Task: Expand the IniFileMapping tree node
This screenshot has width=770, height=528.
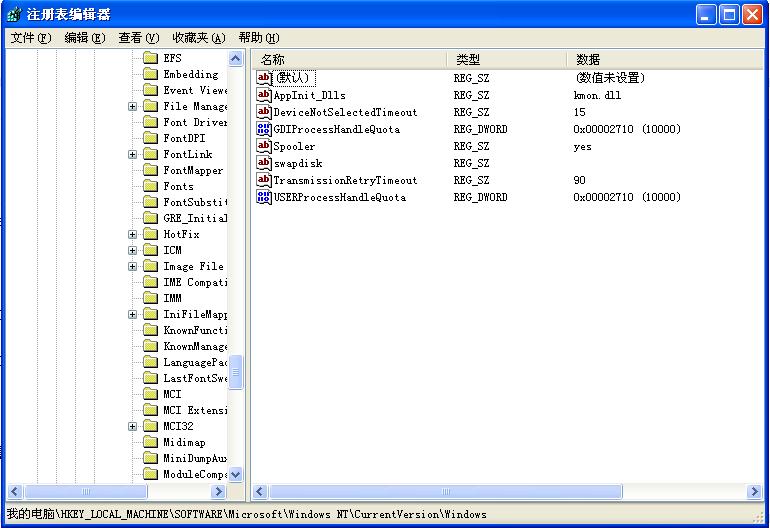Action: click(x=132, y=314)
